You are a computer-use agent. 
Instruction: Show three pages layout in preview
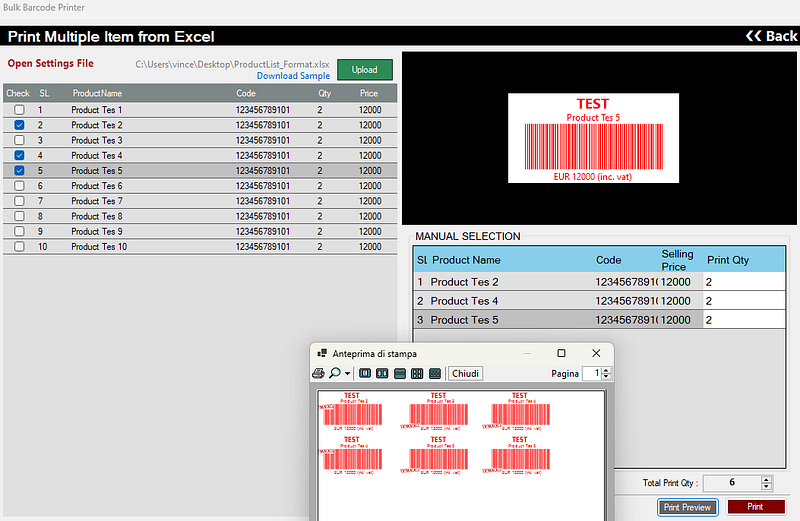point(400,374)
